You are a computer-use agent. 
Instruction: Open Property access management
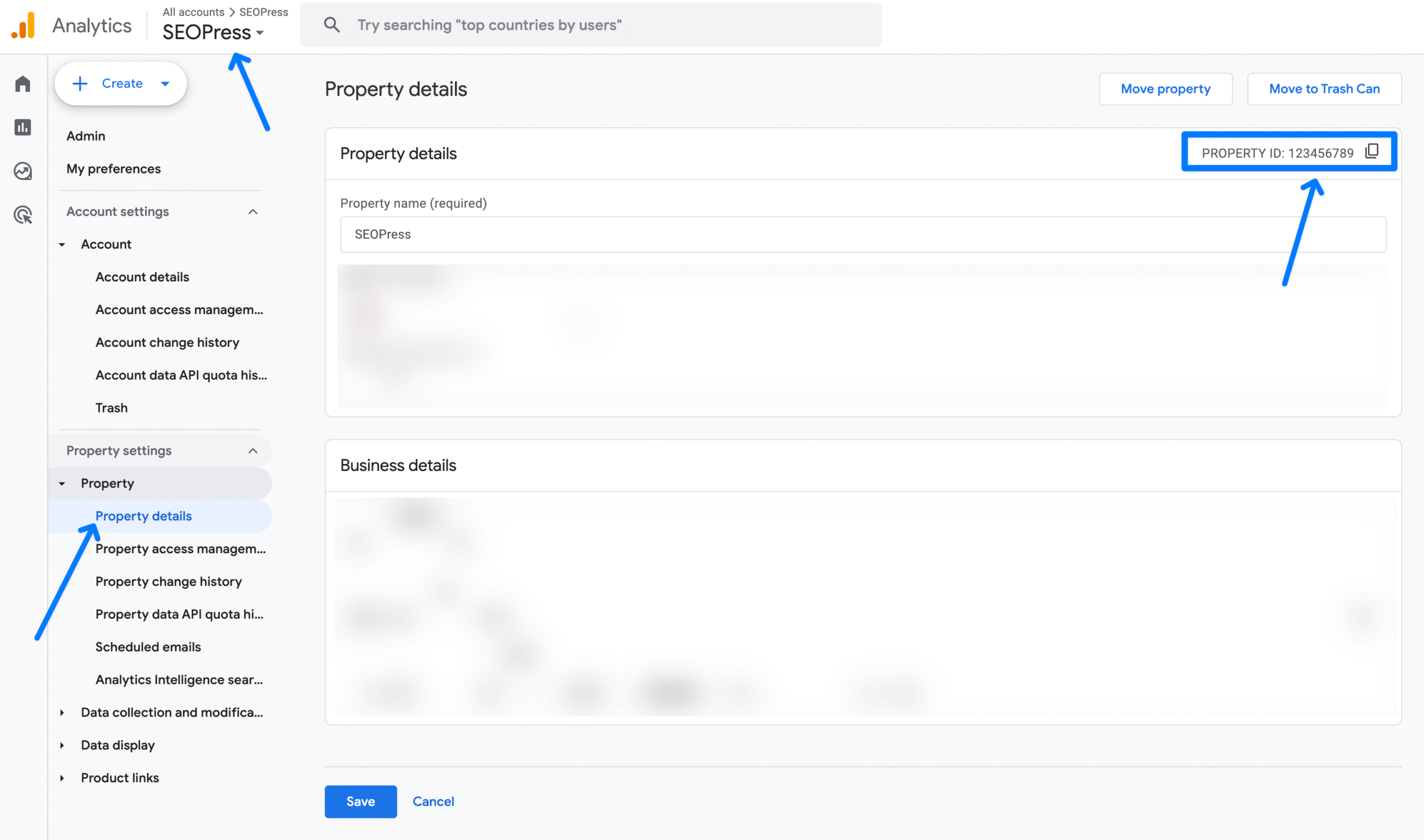coord(181,549)
